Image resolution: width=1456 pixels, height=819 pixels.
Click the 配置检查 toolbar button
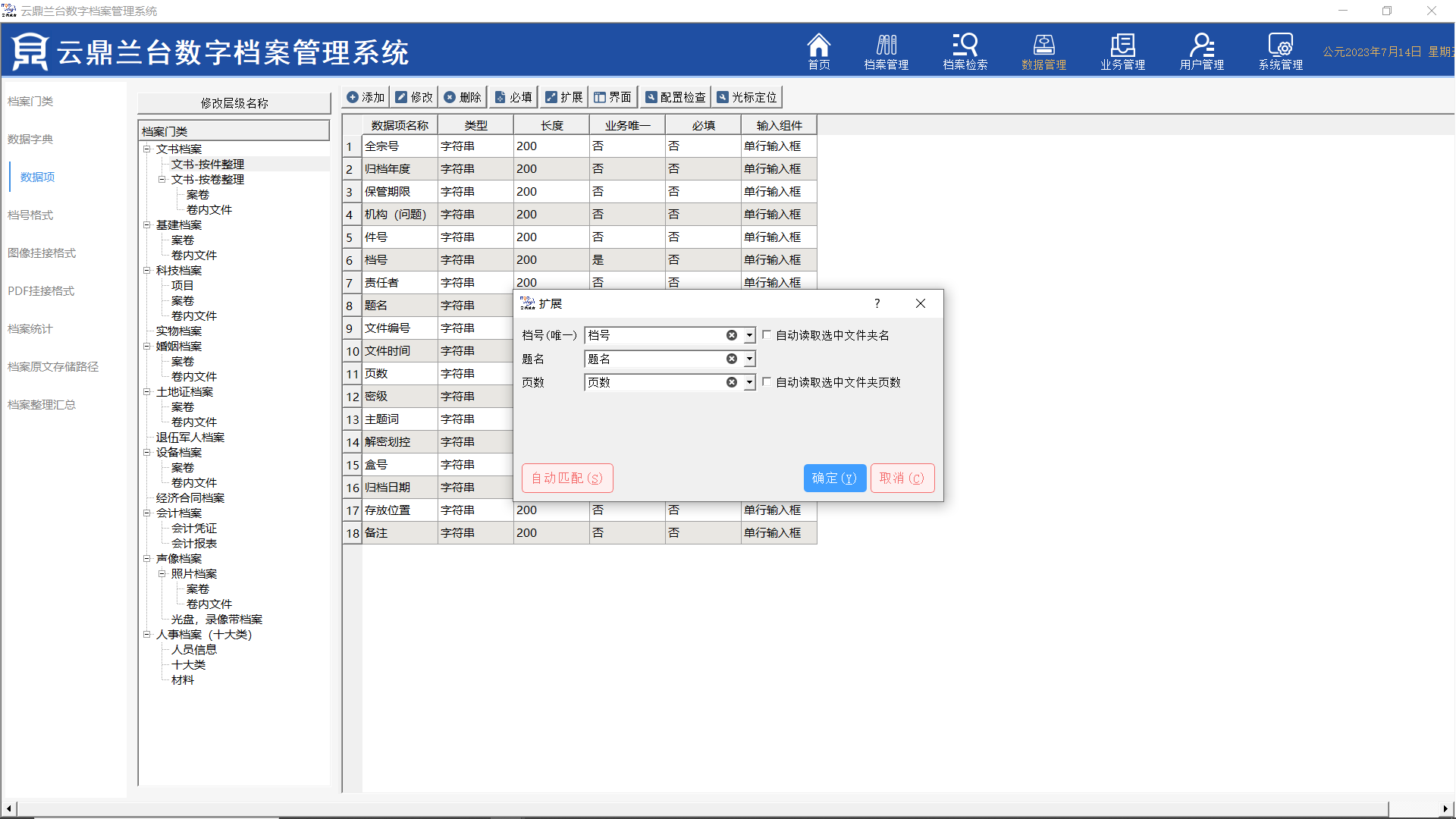[x=675, y=97]
